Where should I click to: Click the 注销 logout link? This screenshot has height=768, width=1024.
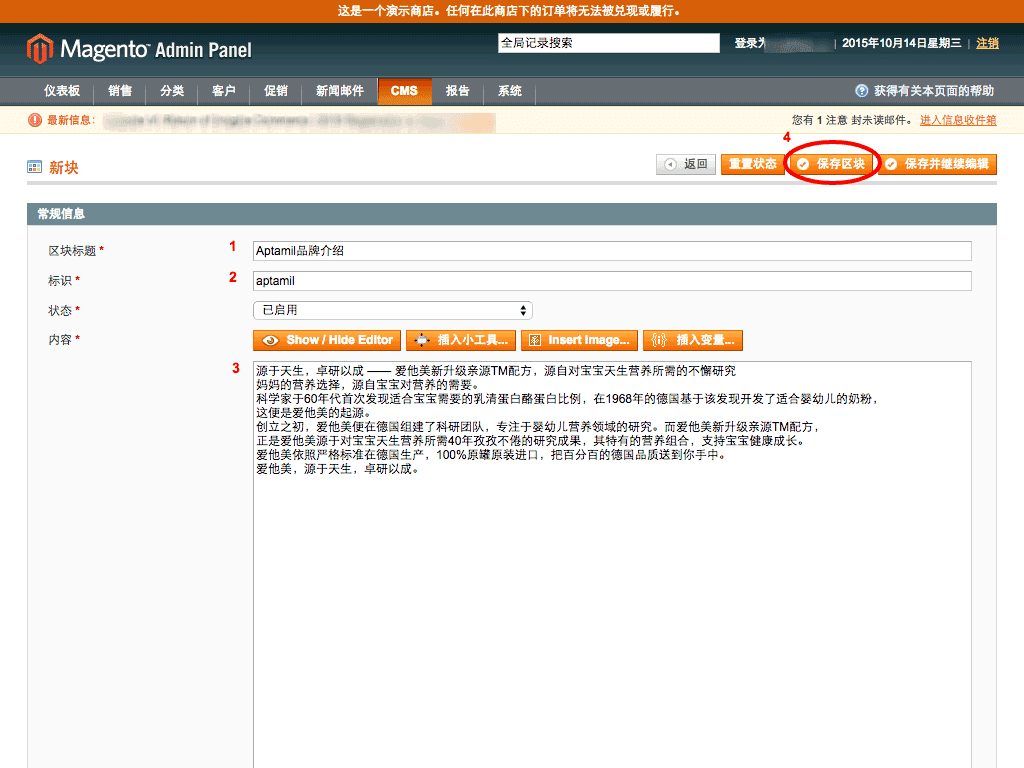(987, 43)
